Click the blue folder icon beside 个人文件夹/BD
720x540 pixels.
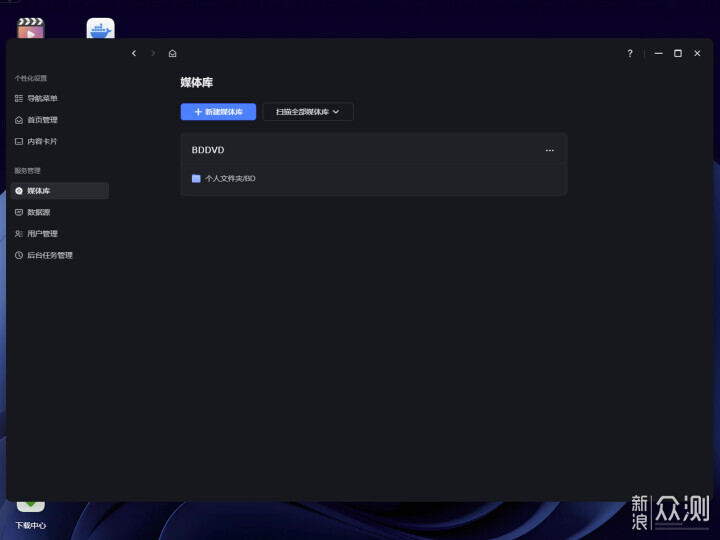click(196, 178)
